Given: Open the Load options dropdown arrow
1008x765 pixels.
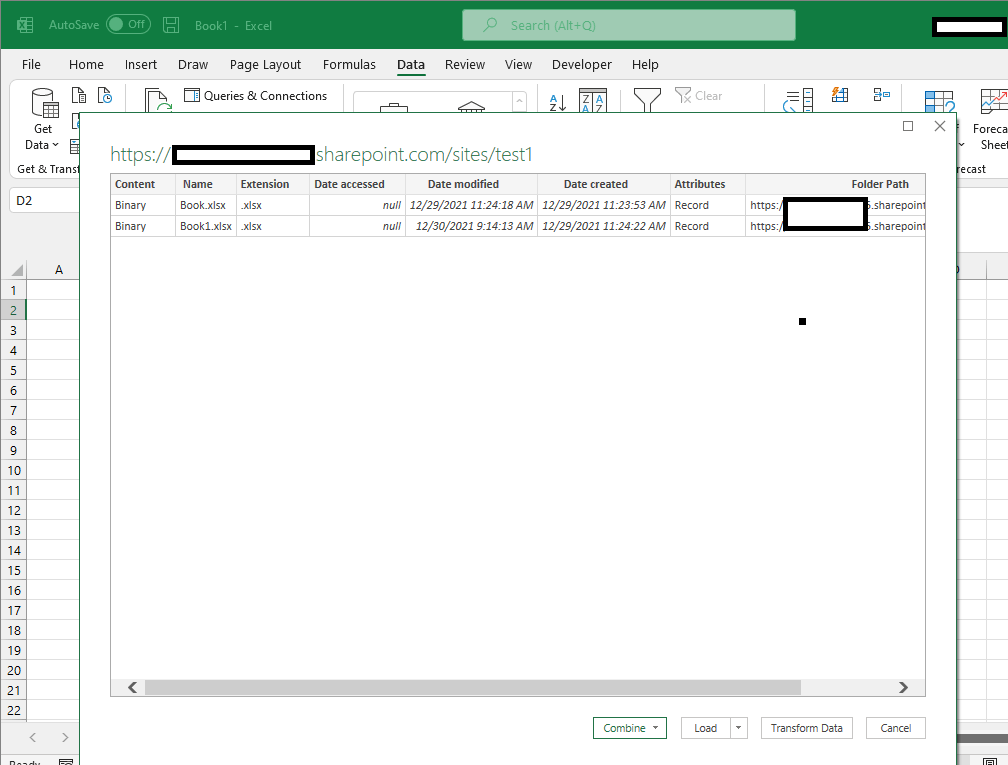Looking at the screenshot, I should 739,728.
